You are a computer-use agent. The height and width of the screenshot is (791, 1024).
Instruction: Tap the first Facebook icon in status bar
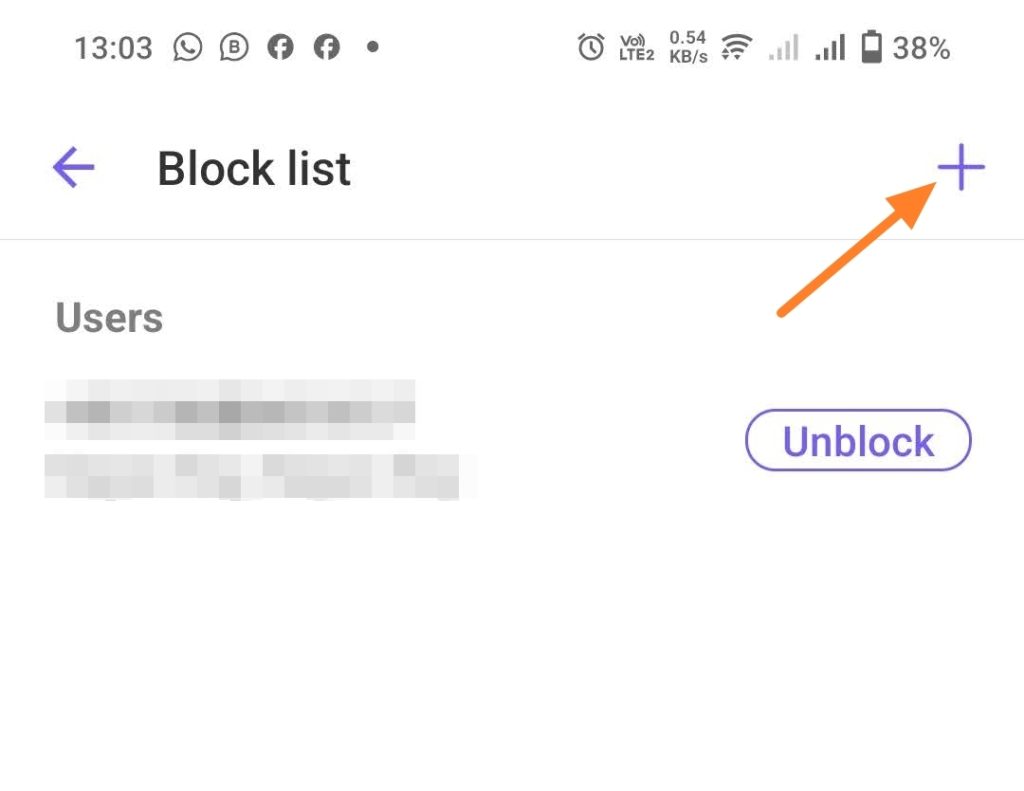[x=280, y=46]
